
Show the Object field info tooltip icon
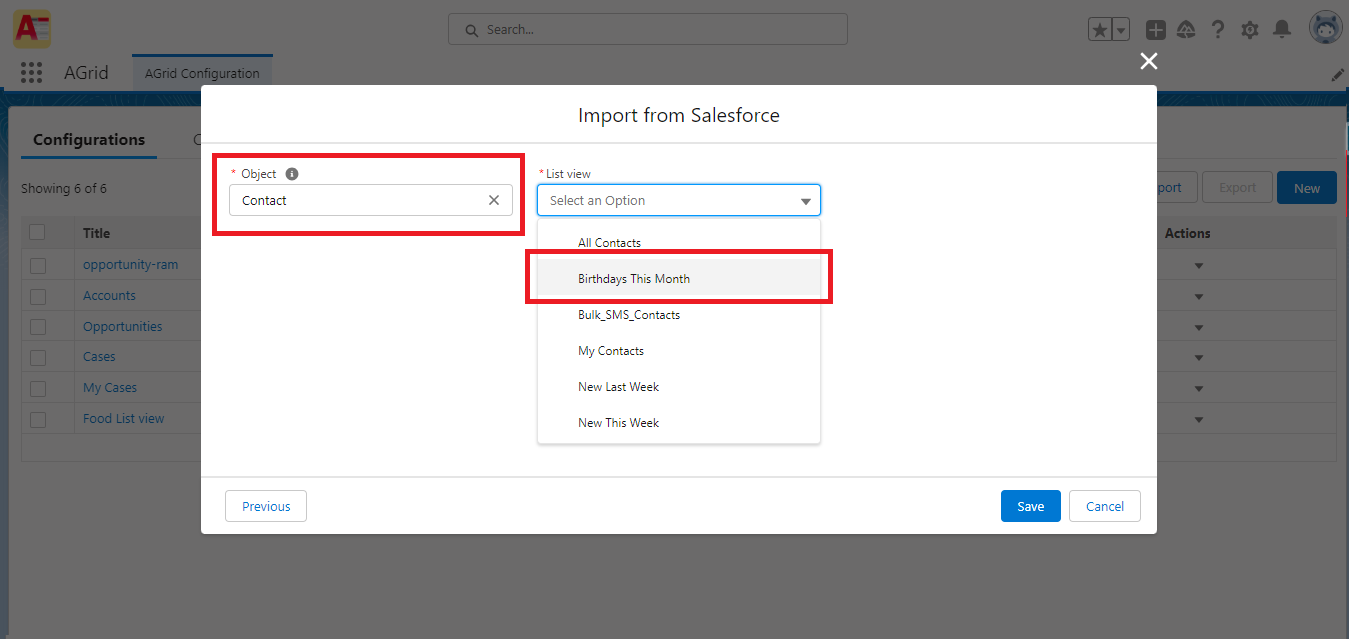click(x=292, y=173)
